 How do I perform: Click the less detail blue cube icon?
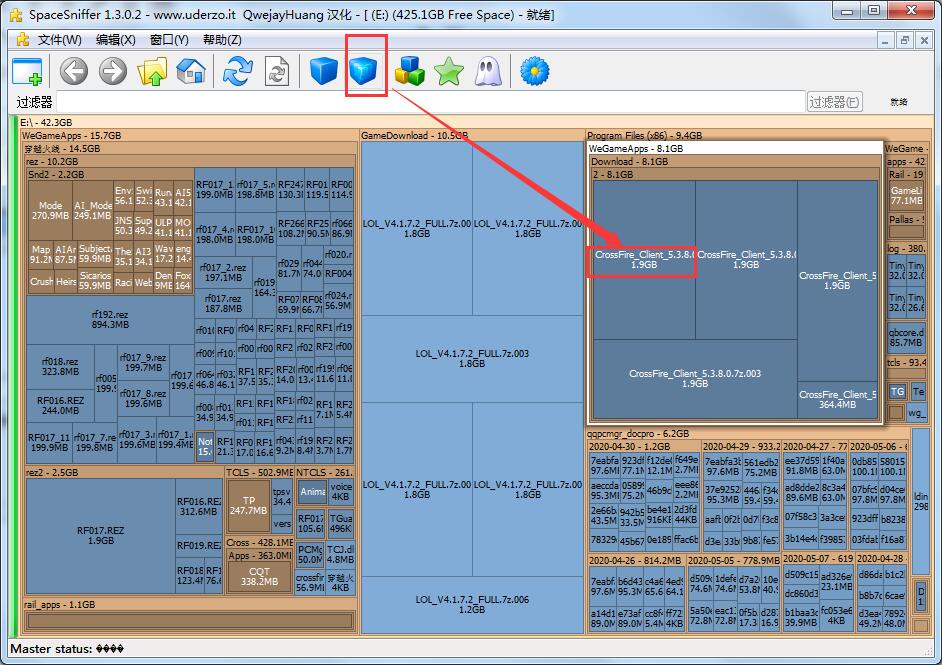coord(324,71)
